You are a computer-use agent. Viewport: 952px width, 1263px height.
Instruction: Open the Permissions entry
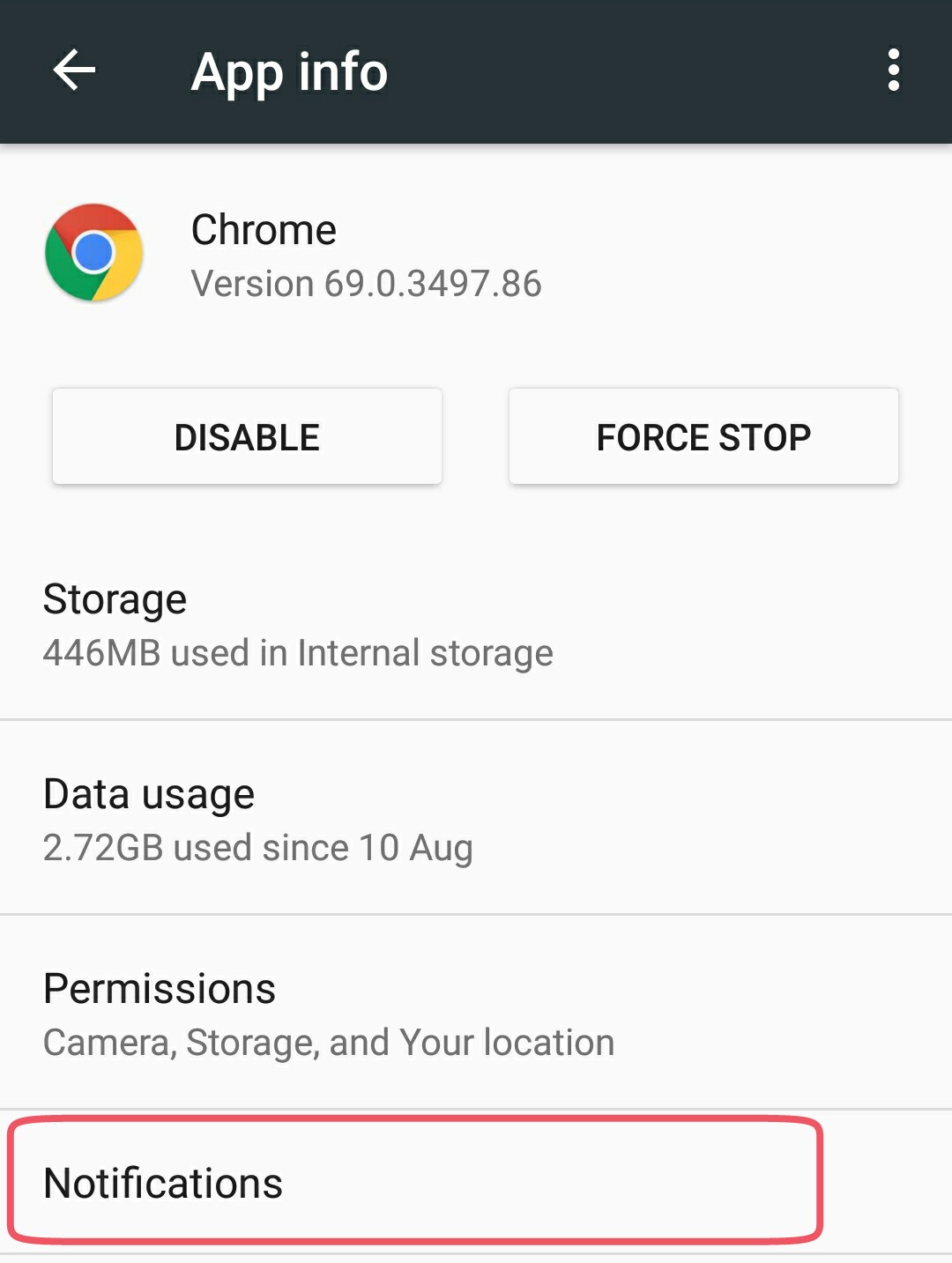476,1013
